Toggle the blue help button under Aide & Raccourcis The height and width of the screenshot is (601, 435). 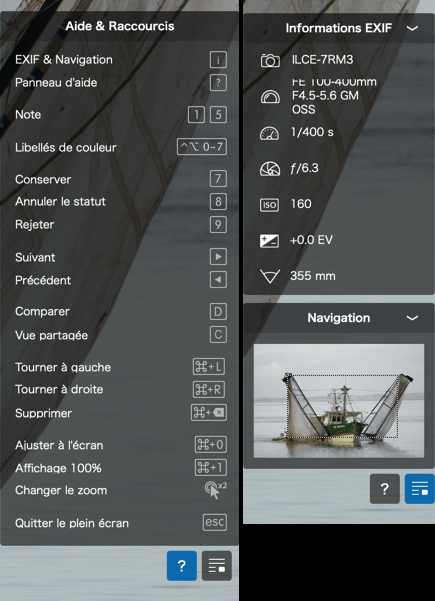[x=182, y=566]
